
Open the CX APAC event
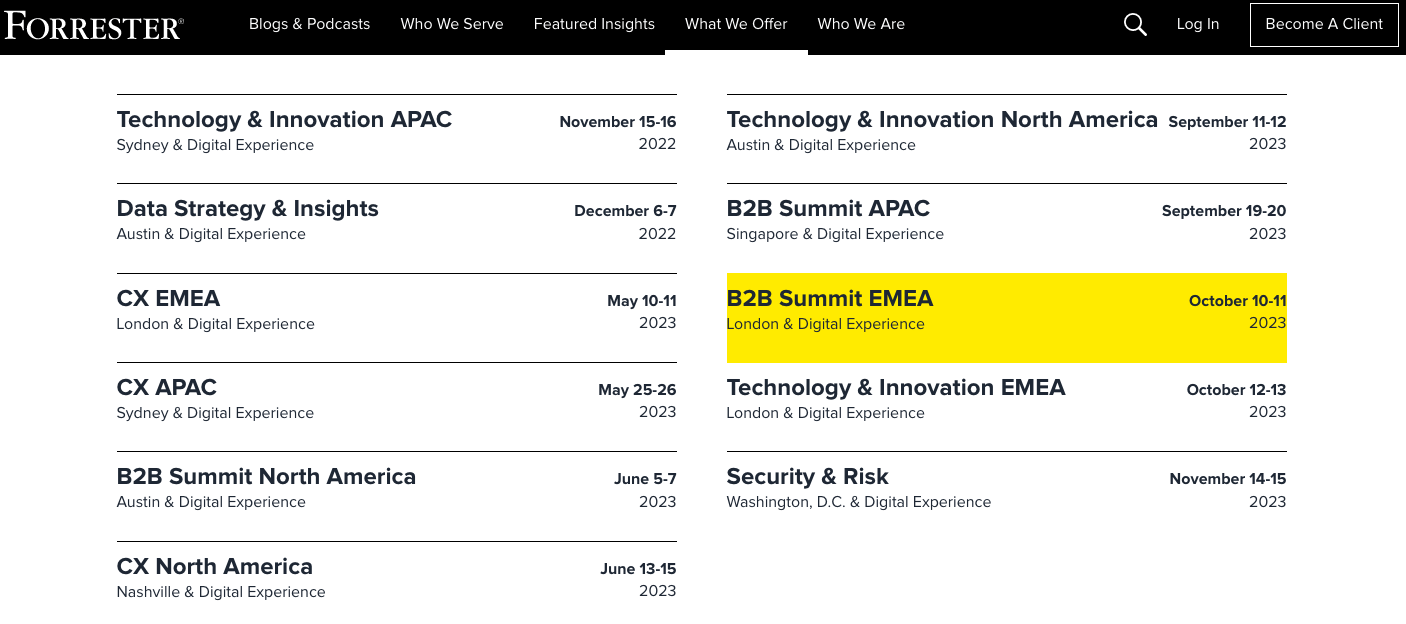[x=396, y=407]
